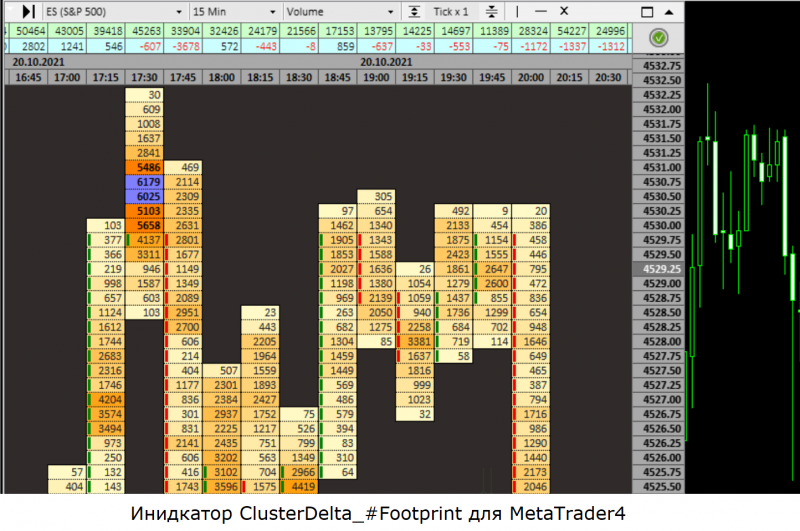Click the -3678 delta value cell
Viewport: 800px width, 531px height.
click(183, 47)
